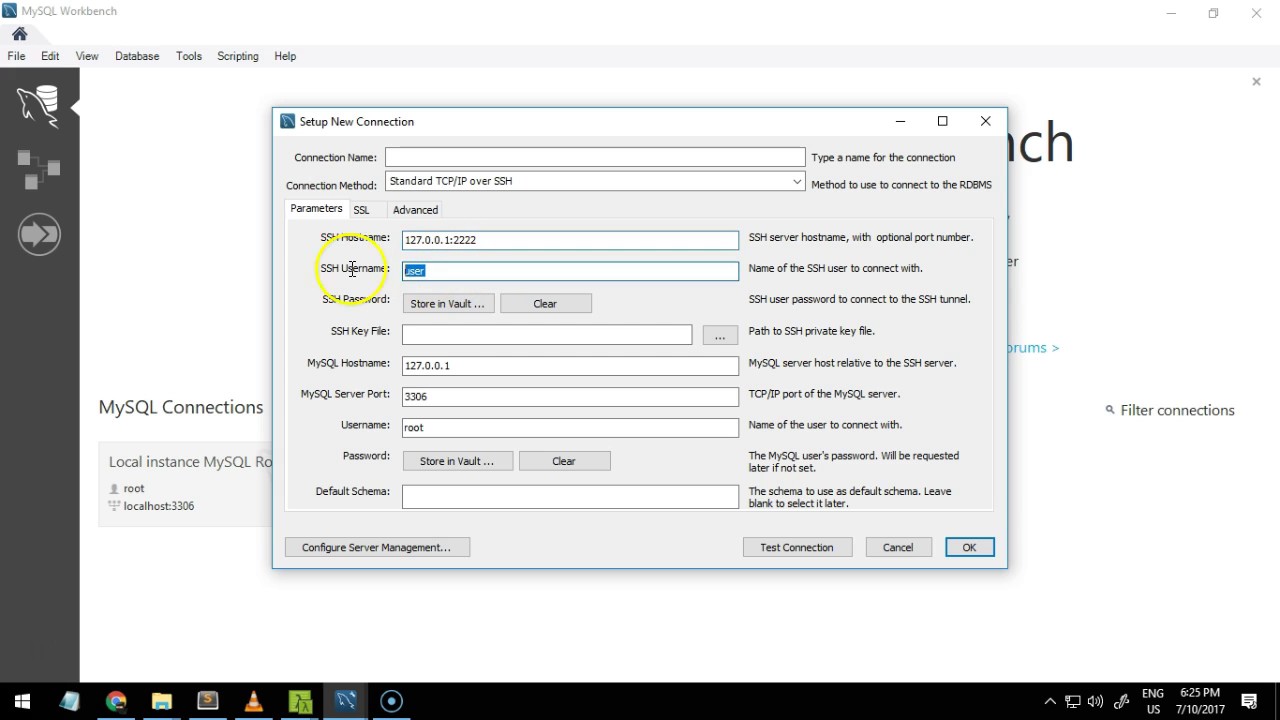Viewport: 1280px width, 720px height.
Task: Click the filter connections magnifier icon
Action: point(1110,410)
